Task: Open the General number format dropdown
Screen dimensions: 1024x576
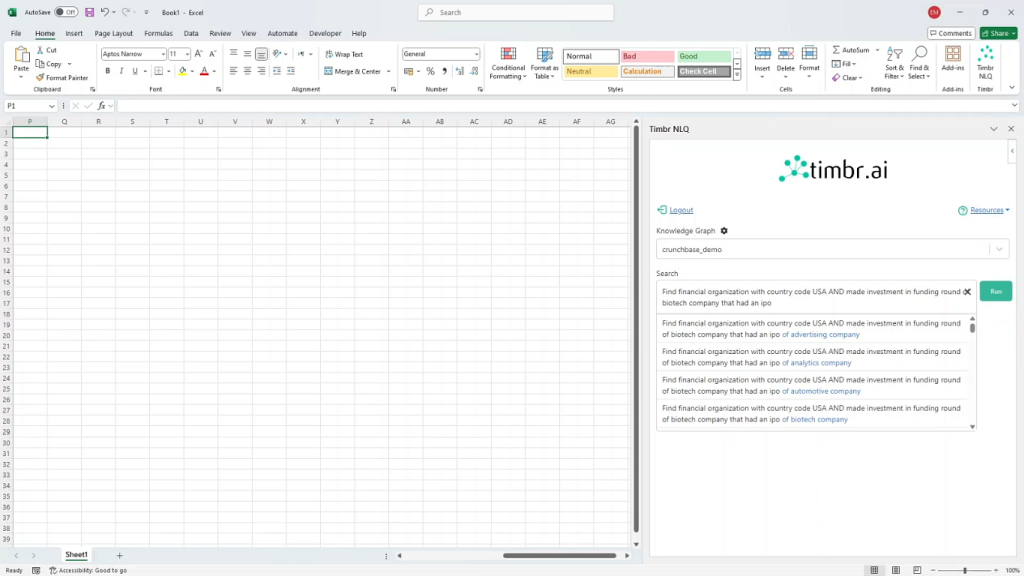Action: tap(476, 54)
